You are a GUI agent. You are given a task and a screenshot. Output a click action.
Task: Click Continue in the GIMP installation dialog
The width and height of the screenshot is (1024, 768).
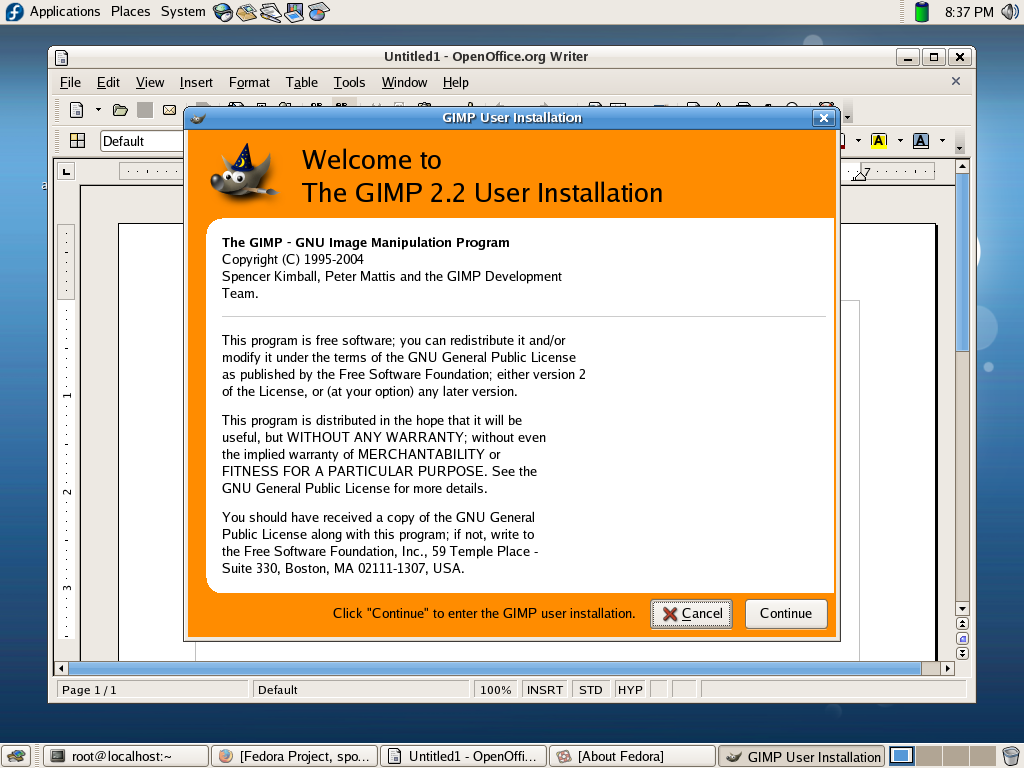click(x=786, y=614)
